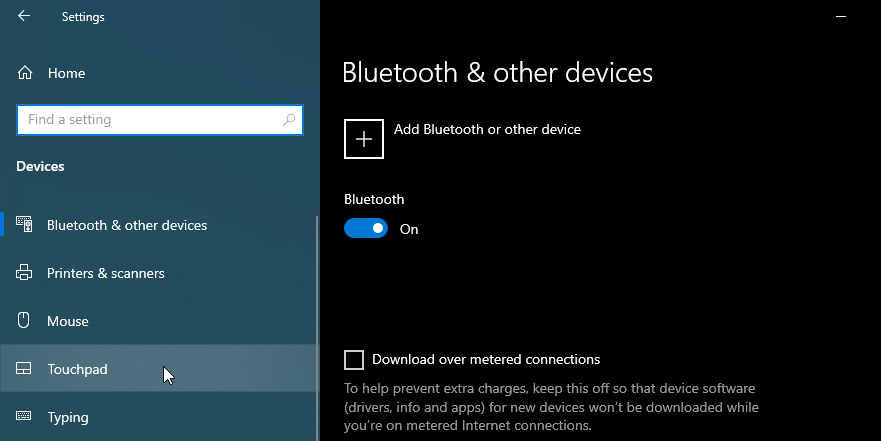
Task: Turn off the Bluetooth toggle
Action: click(x=366, y=229)
